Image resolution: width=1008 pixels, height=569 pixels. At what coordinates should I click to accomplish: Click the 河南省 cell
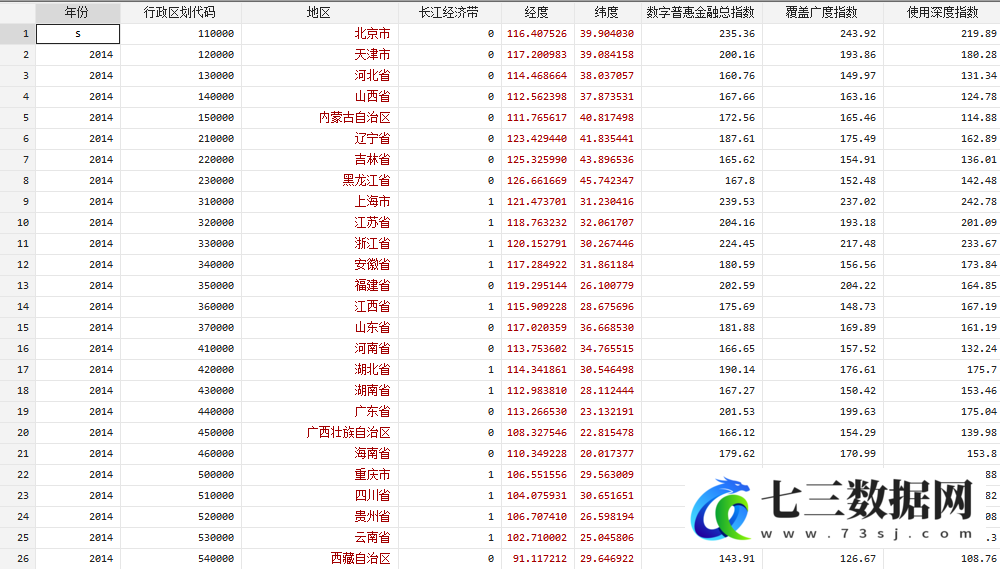(x=320, y=348)
